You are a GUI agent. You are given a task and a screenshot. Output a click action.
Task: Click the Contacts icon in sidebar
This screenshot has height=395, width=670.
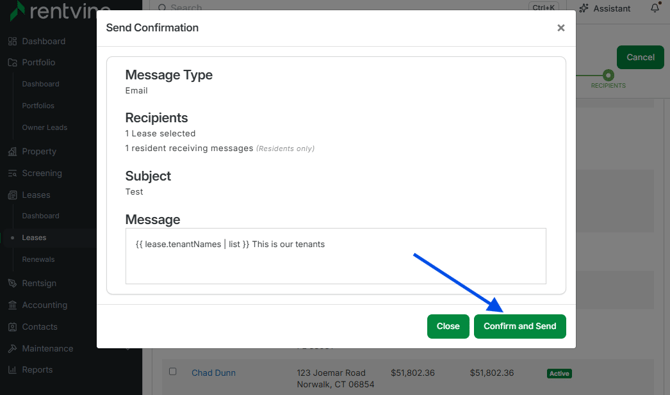pos(12,327)
